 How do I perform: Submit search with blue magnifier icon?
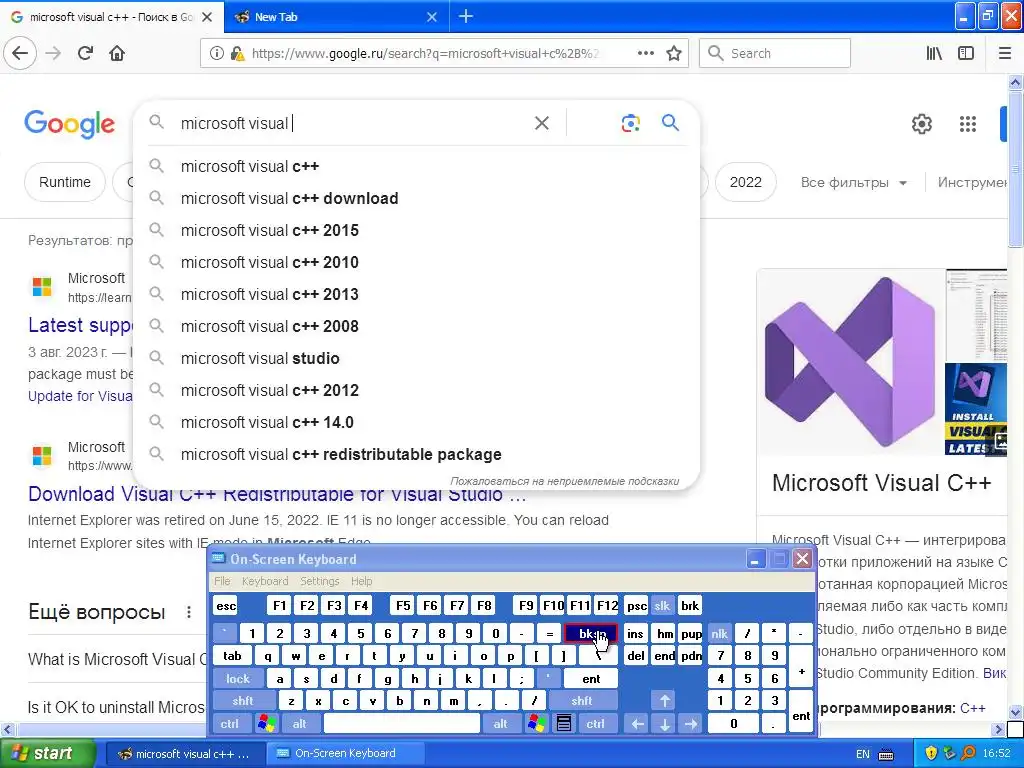coord(670,122)
